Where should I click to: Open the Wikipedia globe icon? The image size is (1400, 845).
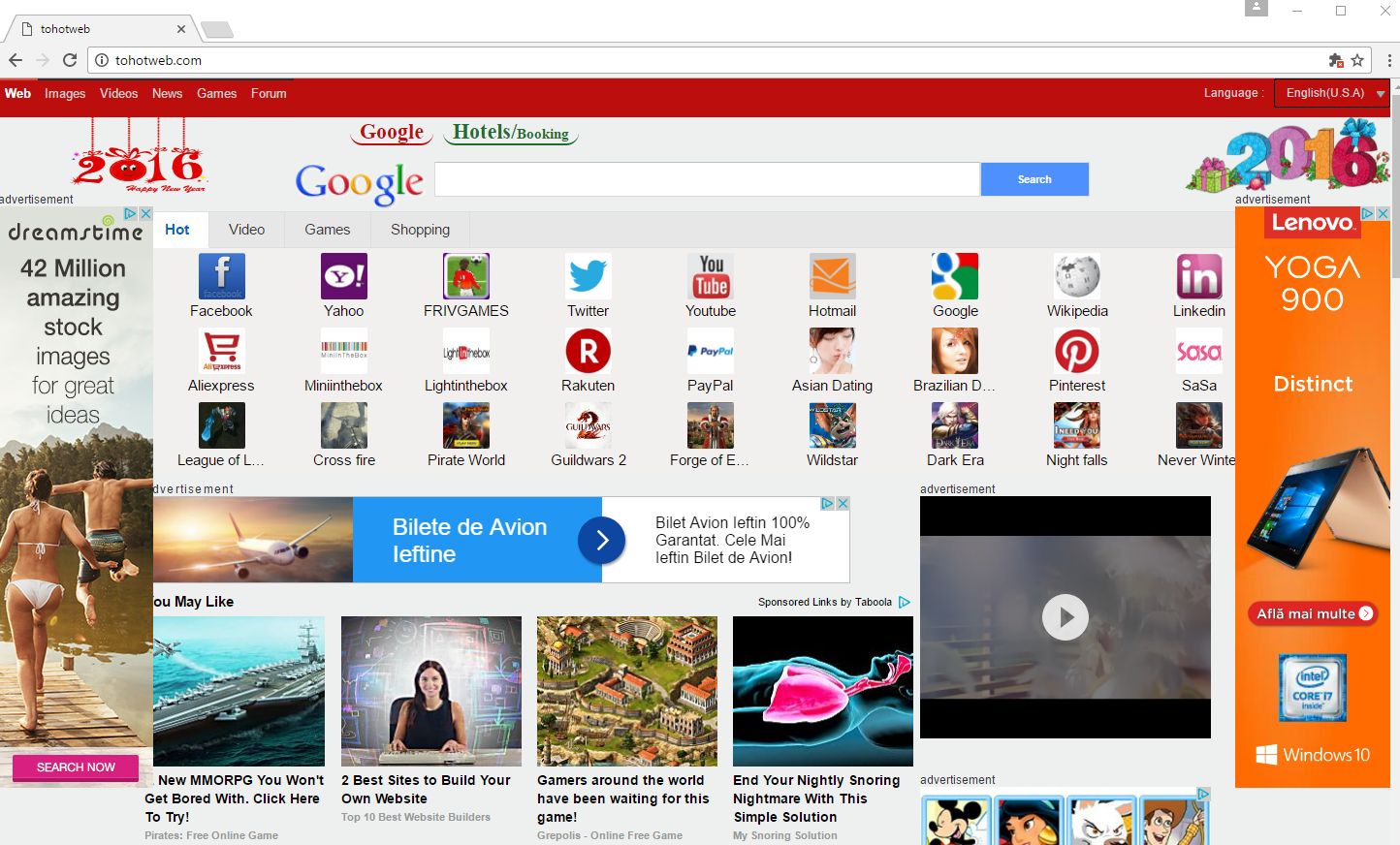point(1077,276)
